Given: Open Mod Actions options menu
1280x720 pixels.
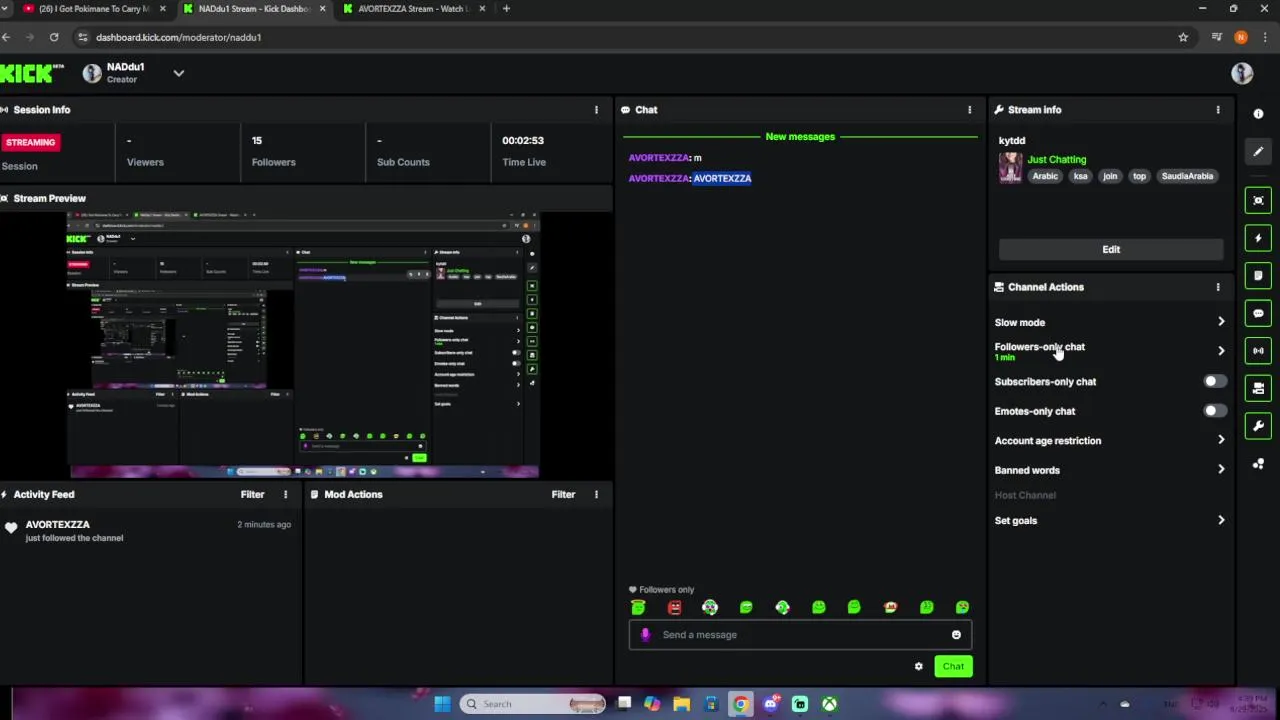Looking at the screenshot, I should [x=596, y=494].
